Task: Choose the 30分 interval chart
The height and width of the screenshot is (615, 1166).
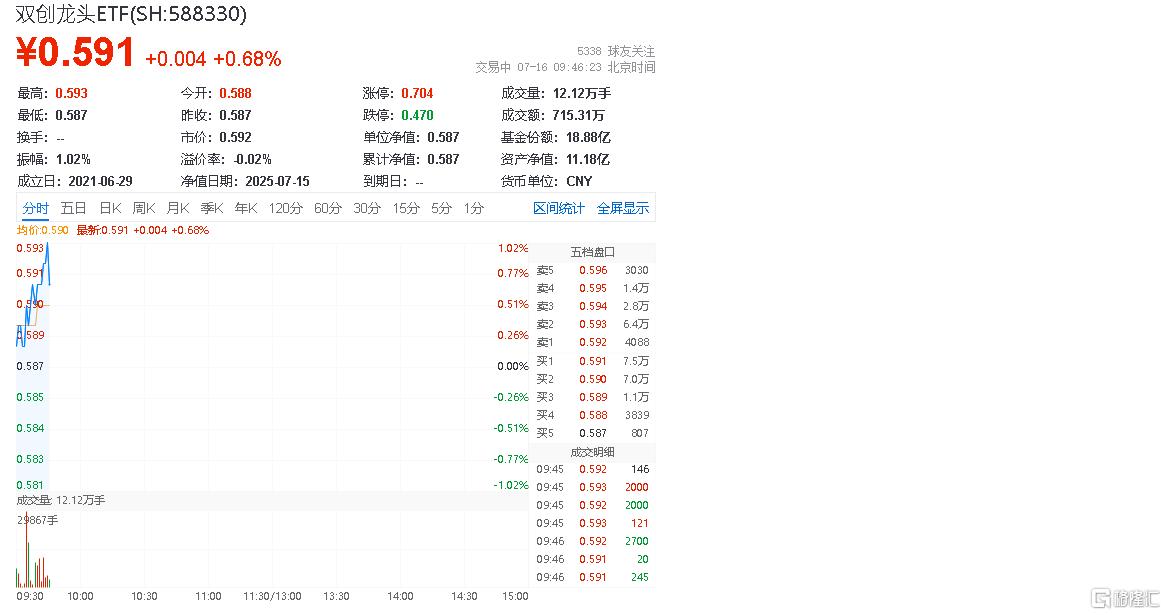Action: (x=367, y=208)
